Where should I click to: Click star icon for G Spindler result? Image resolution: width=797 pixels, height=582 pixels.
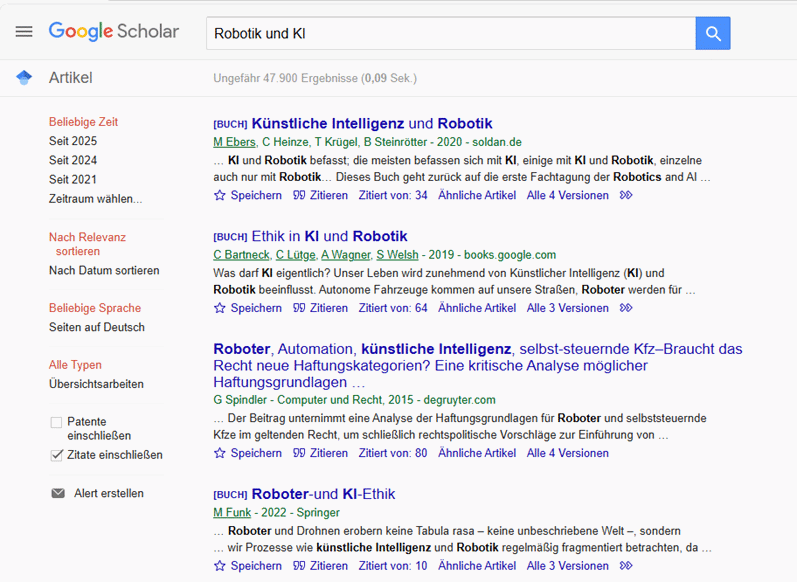(x=220, y=453)
